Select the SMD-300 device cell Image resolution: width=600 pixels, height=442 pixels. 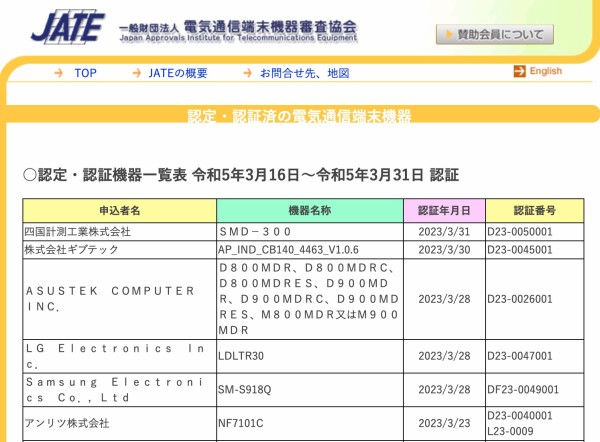(310, 232)
